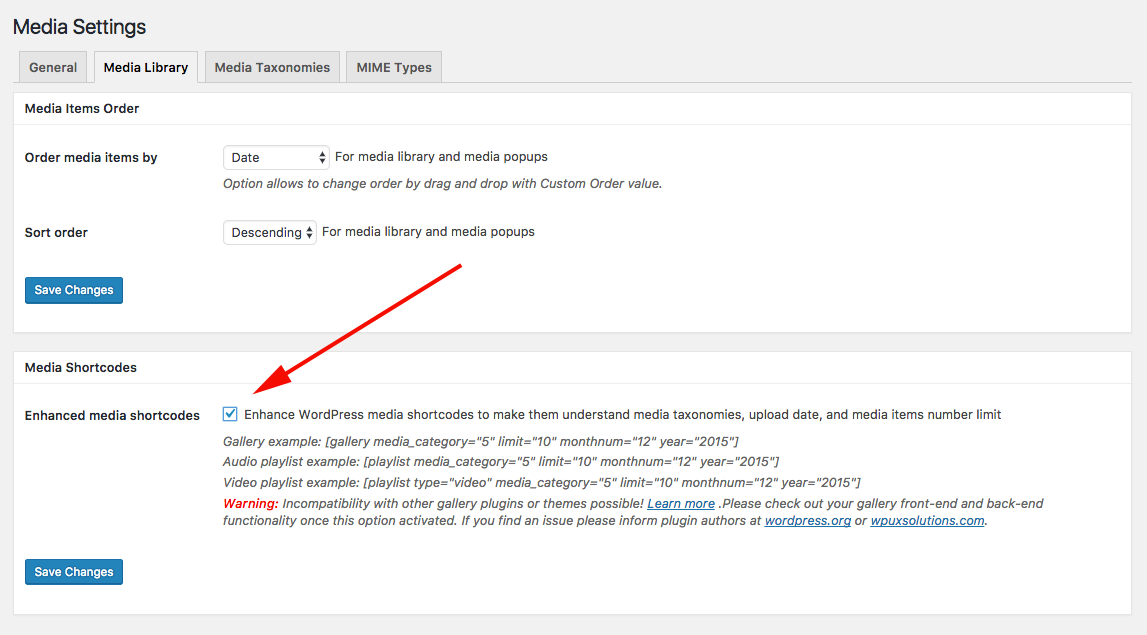This screenshot has height=635, width=1147.
Task: Visit the wordpress.org link
Action: point(807,520)
